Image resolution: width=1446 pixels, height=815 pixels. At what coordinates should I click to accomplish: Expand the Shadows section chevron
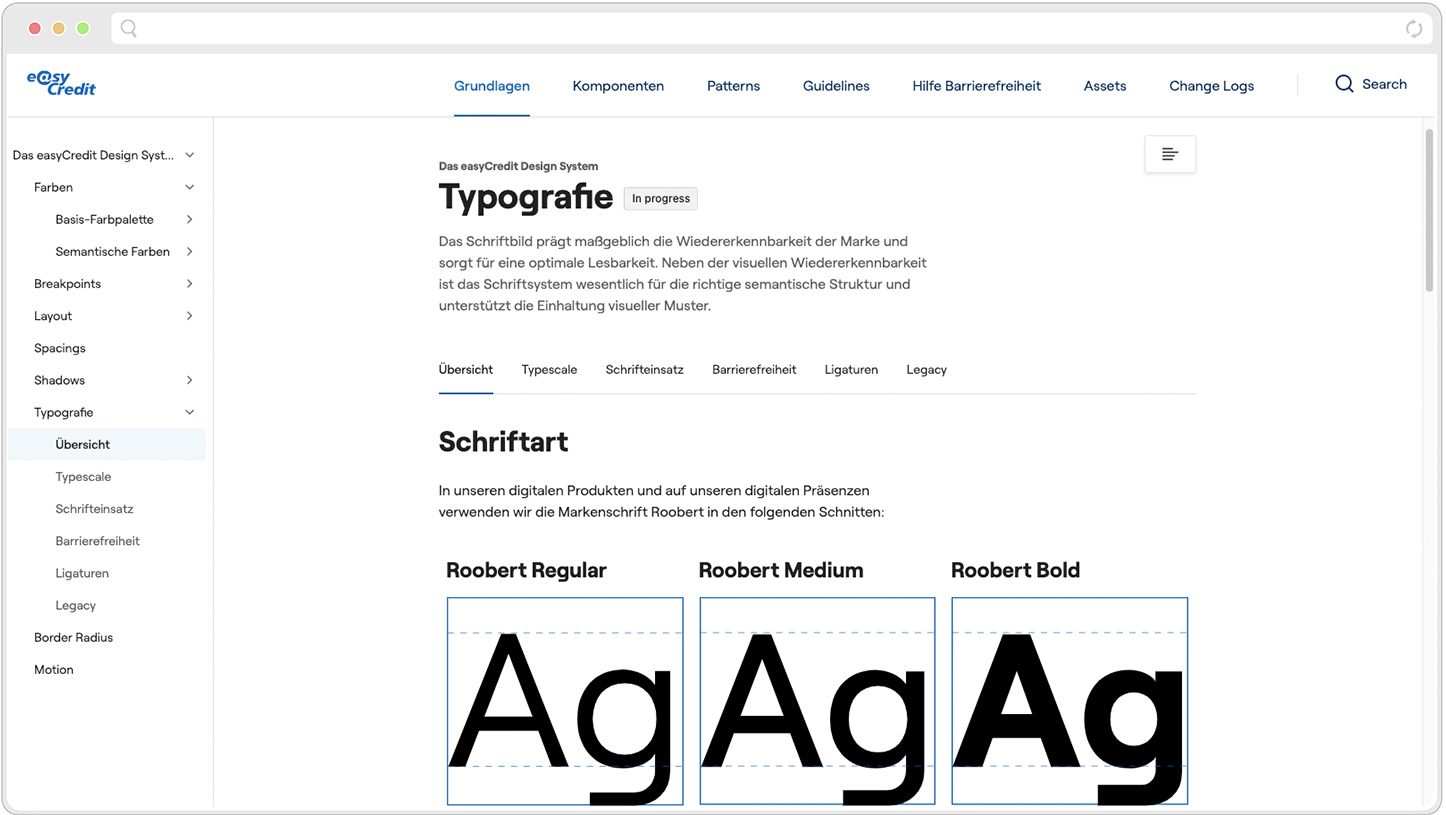[189, 380]
